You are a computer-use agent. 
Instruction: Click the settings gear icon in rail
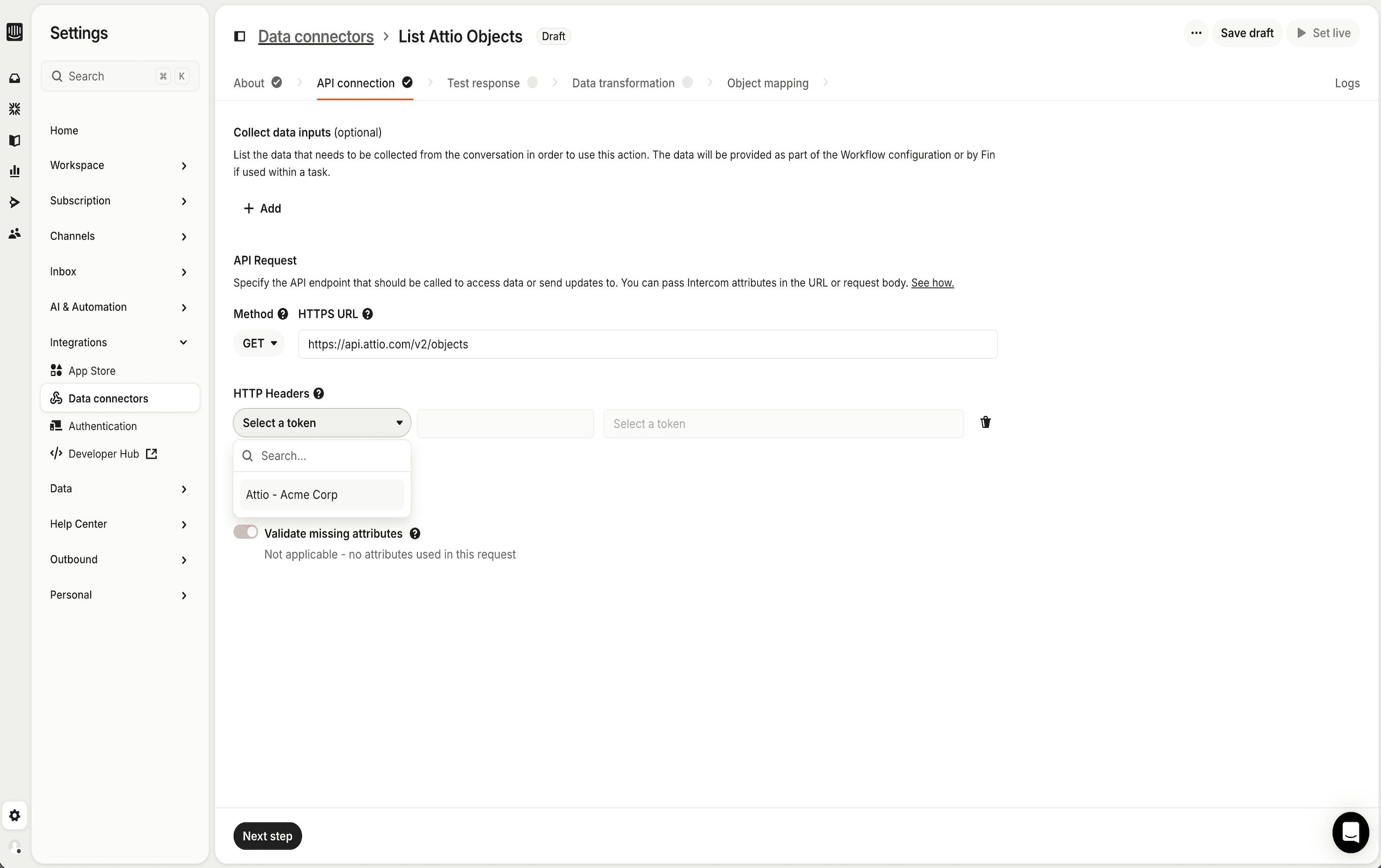(x=15, y=815)
